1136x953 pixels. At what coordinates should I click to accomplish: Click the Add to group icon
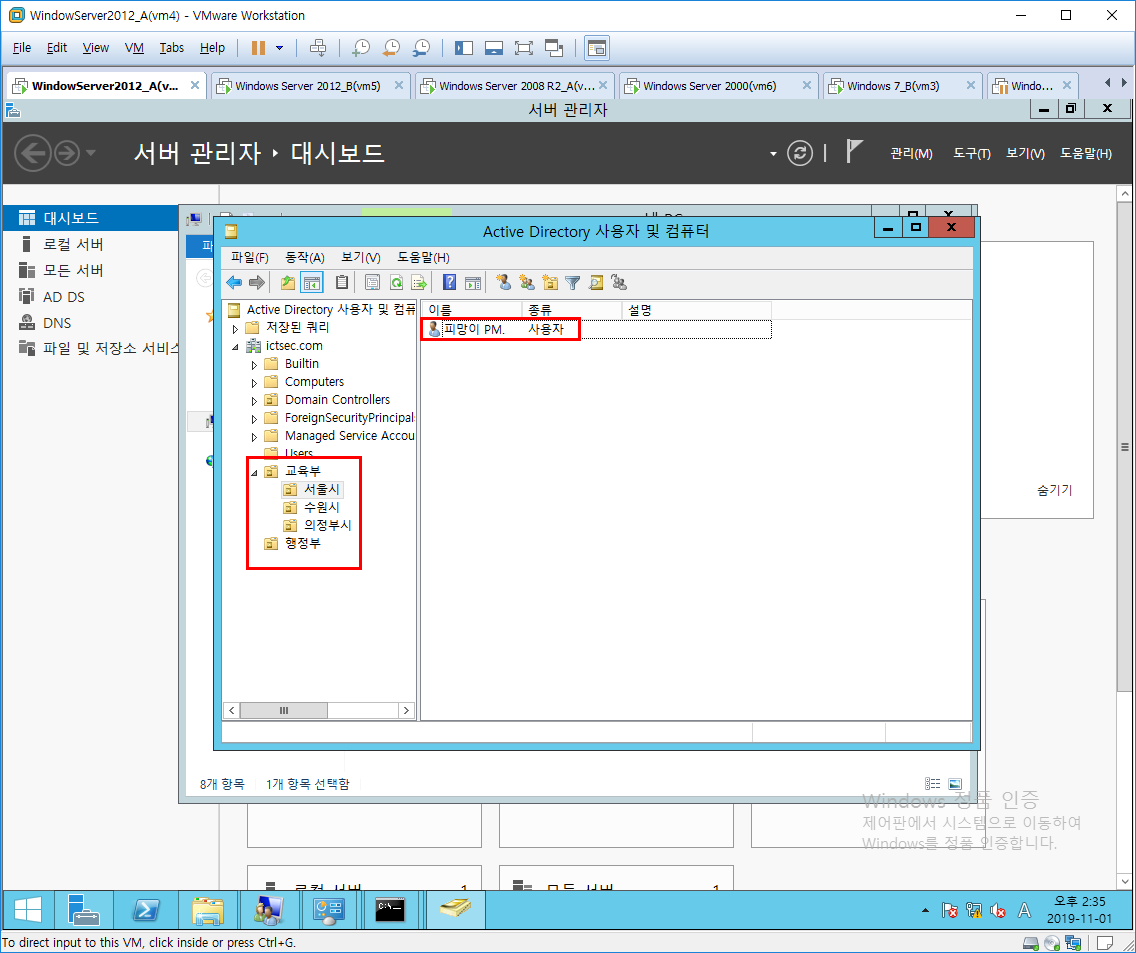619,283
